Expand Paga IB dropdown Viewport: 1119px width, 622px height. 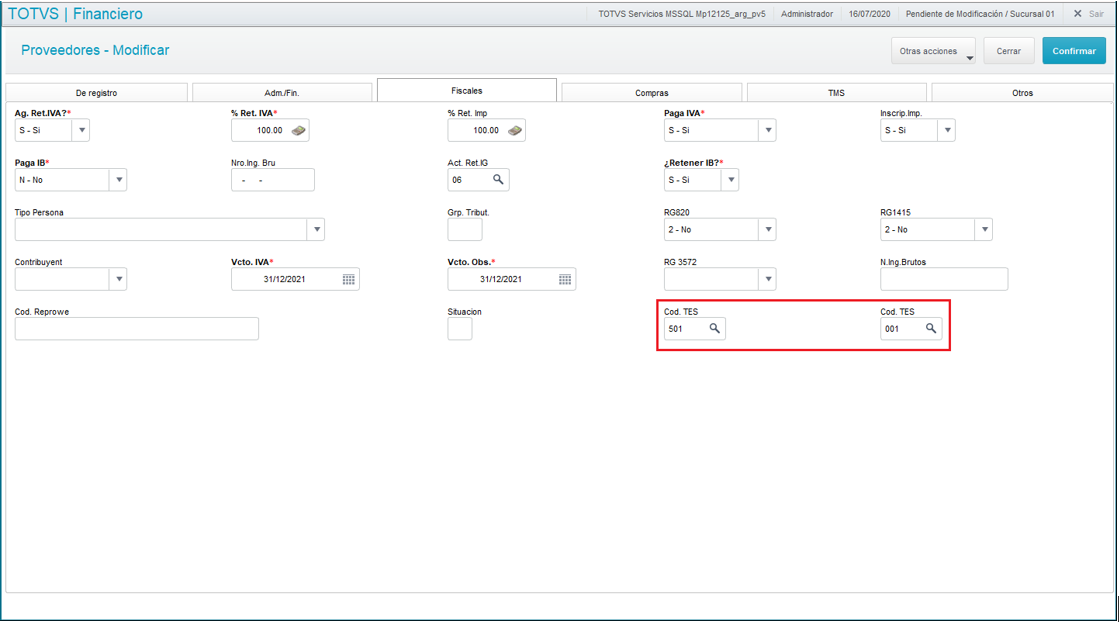point(118,180)
